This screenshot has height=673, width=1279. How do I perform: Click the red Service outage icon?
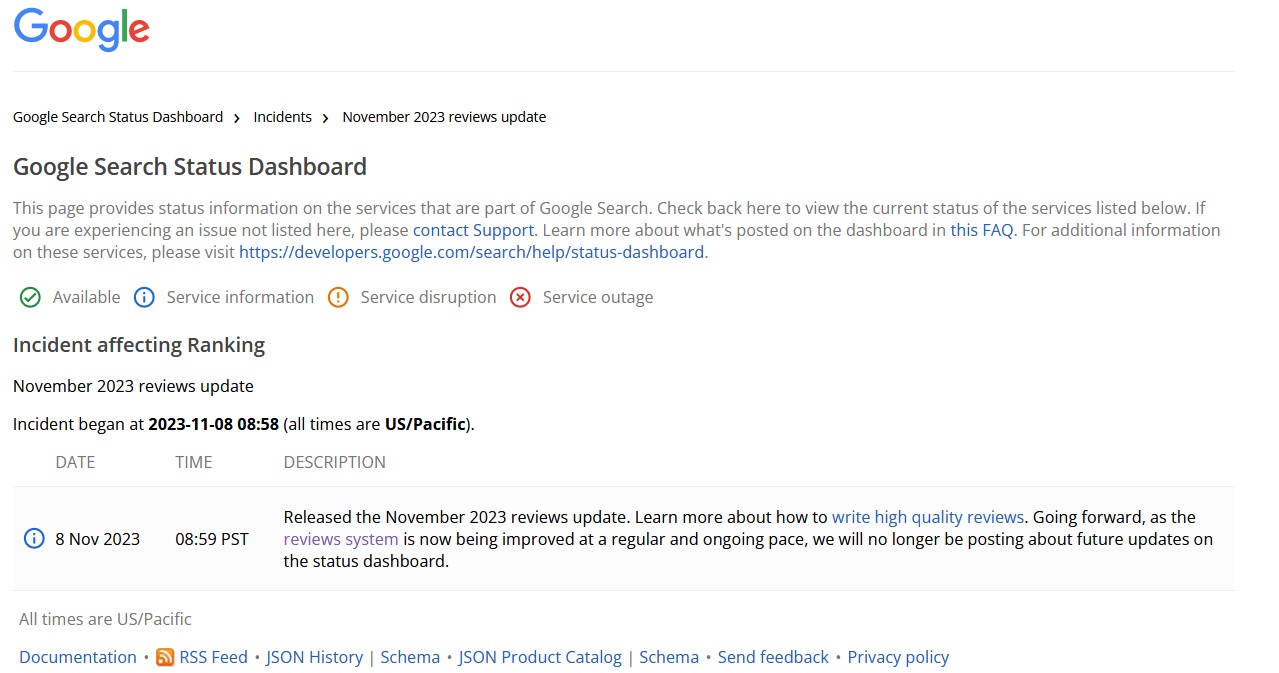click(520, 297)
